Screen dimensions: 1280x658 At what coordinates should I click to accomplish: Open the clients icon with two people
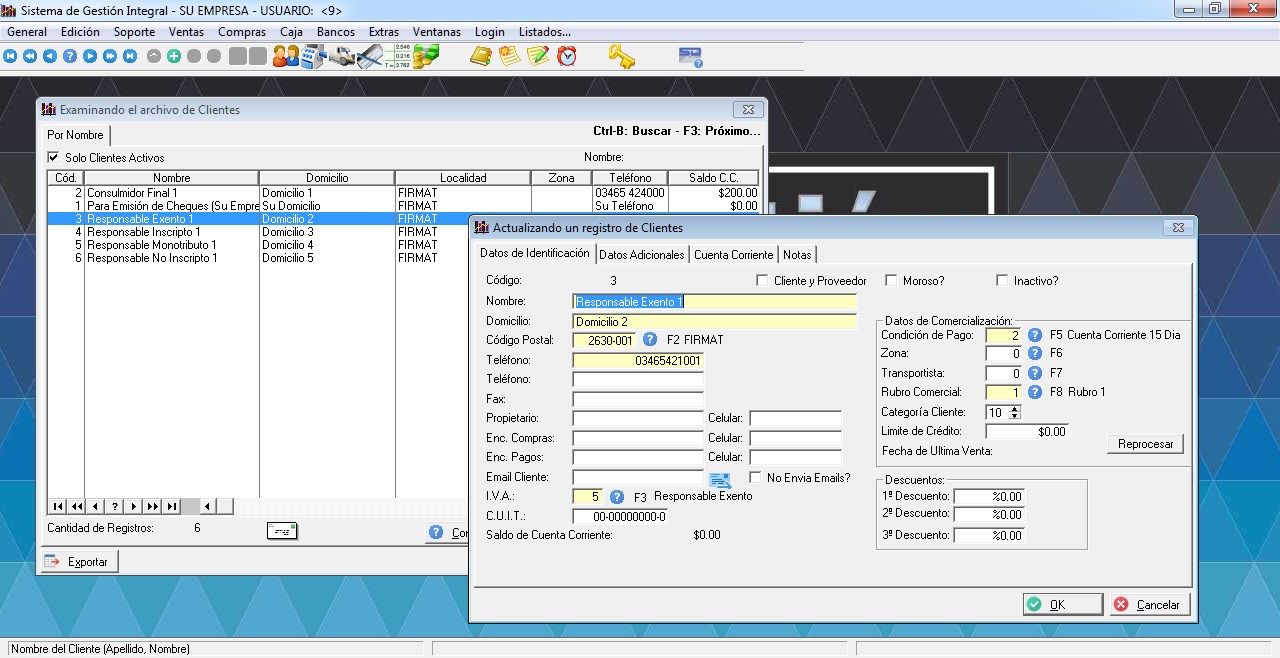click(x=286, y=56)
